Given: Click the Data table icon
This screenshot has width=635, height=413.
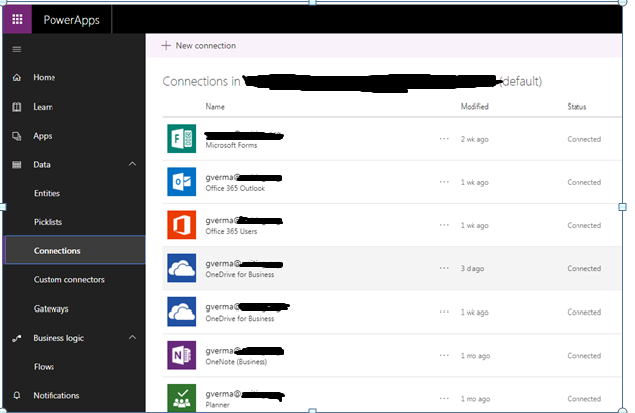Looking at the screenshot, I should point(17,164).
